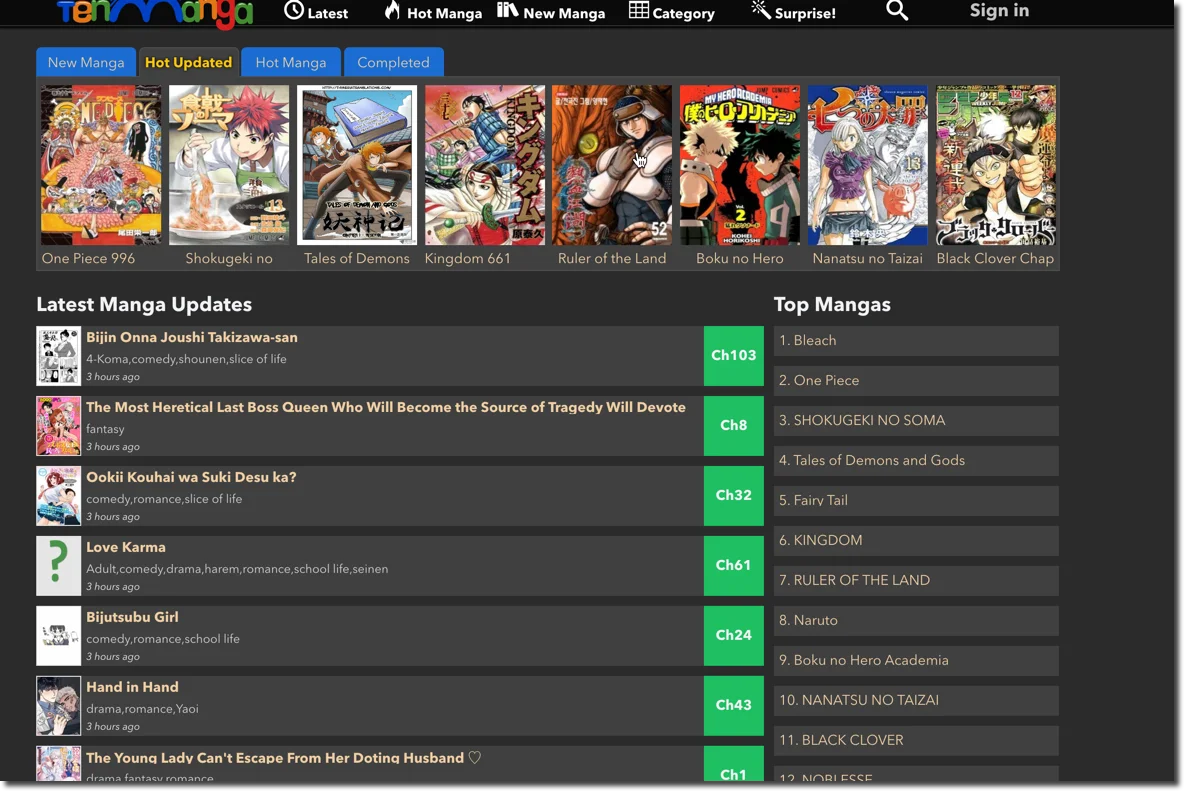Open Bijin Onna Joushi Takizawa-san title

pos(192,337)
